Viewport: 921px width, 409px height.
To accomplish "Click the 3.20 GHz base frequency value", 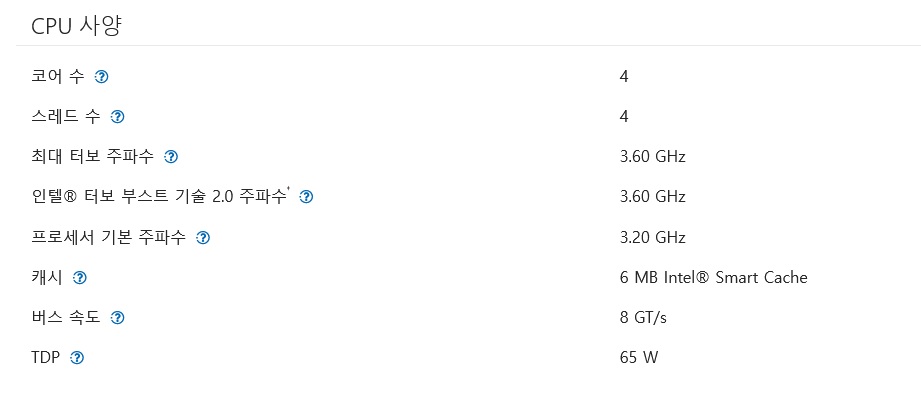I will [653, 237].
